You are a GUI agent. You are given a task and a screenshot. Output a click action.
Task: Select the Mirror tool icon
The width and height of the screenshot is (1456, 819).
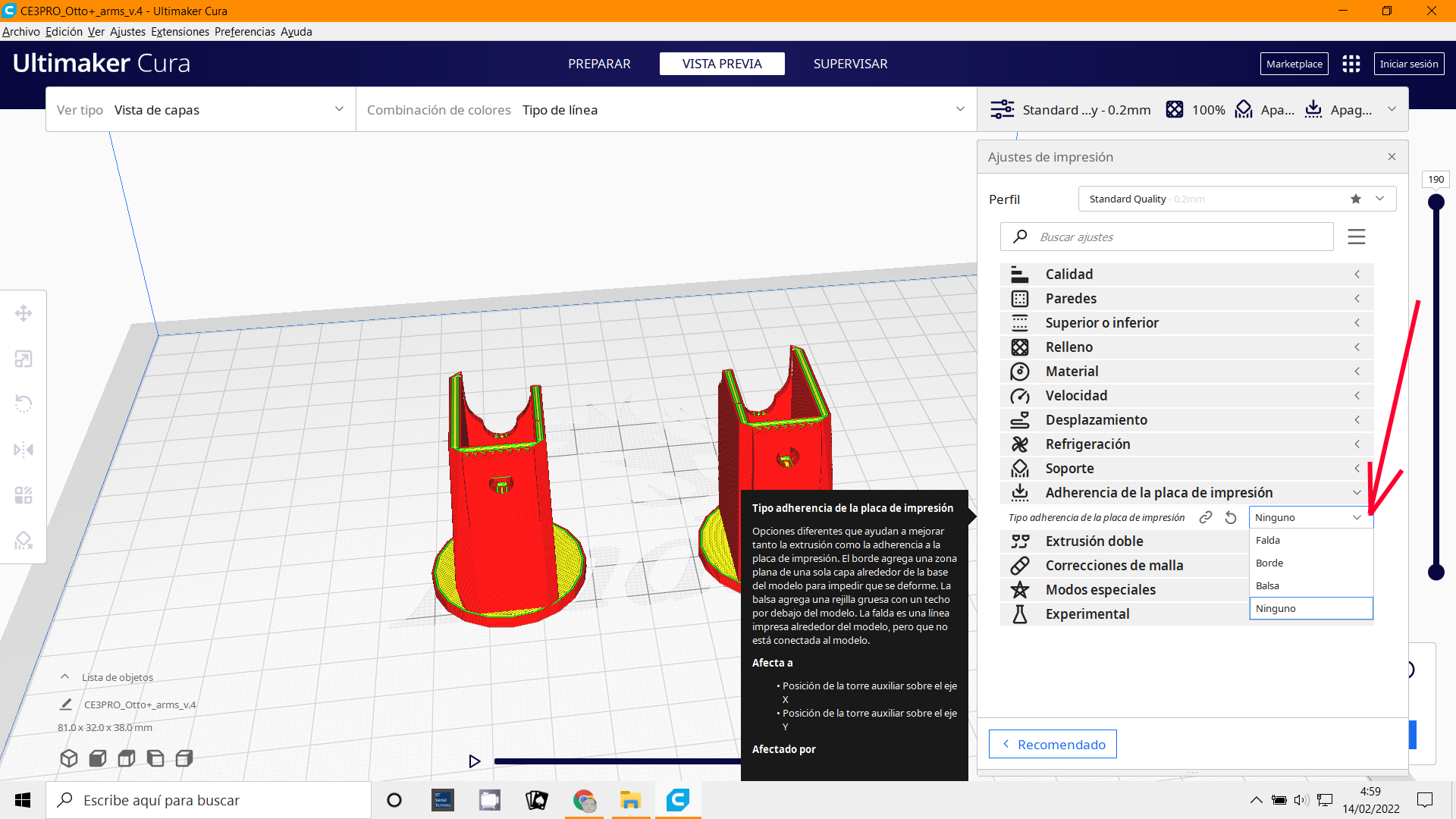(24, 450)
